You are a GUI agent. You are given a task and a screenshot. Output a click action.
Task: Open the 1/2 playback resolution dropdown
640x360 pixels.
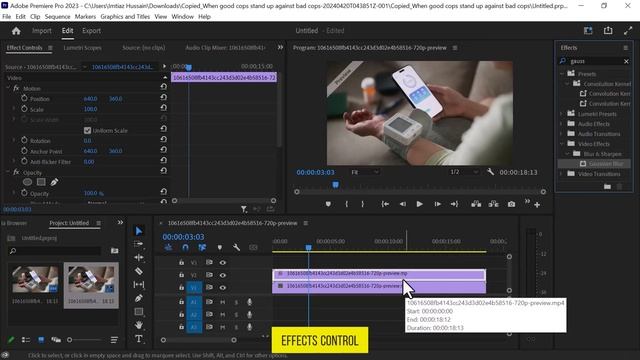point(464,172)
